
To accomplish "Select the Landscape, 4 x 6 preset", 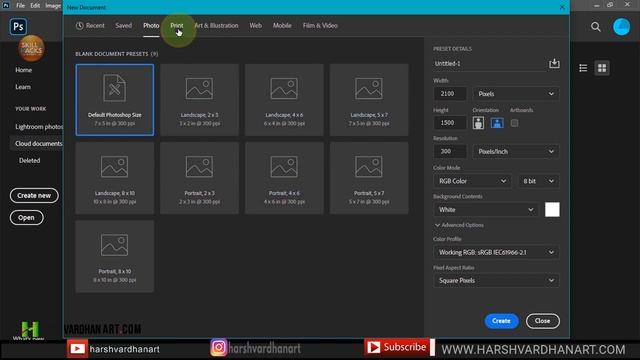I will click(284, 100).
